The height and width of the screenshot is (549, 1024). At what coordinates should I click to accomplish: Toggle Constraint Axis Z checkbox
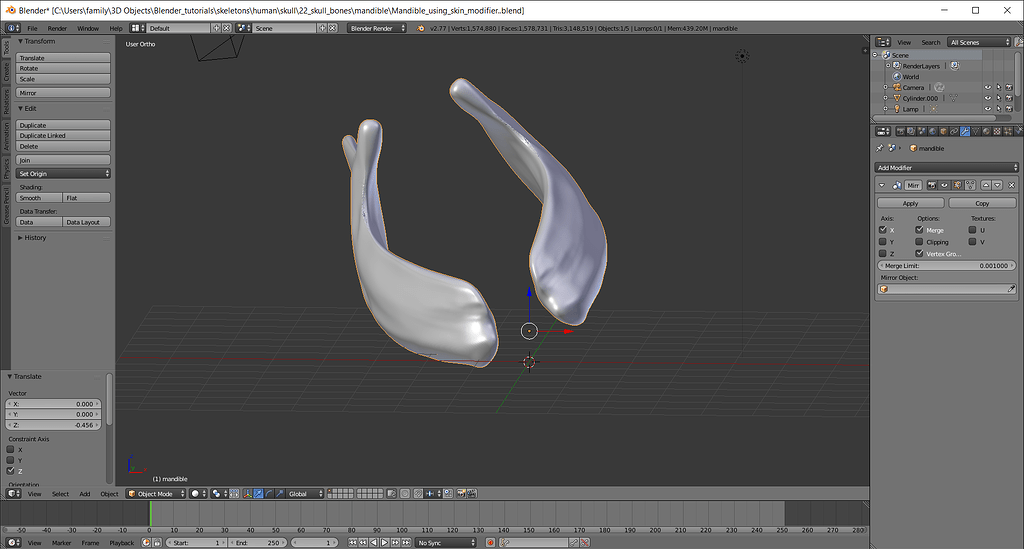tap(10, 471)
